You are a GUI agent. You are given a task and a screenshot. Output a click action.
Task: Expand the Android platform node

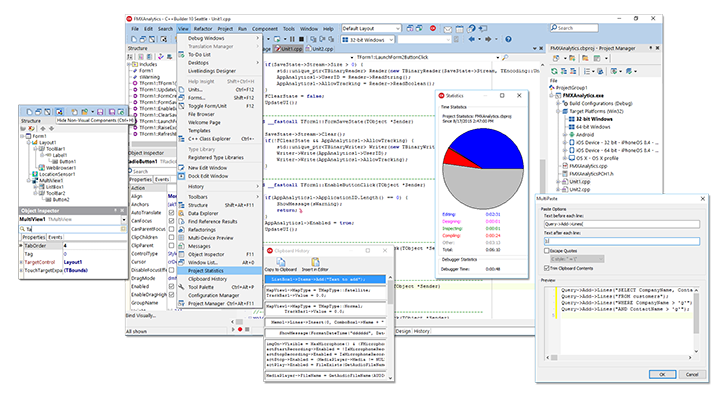565,135
